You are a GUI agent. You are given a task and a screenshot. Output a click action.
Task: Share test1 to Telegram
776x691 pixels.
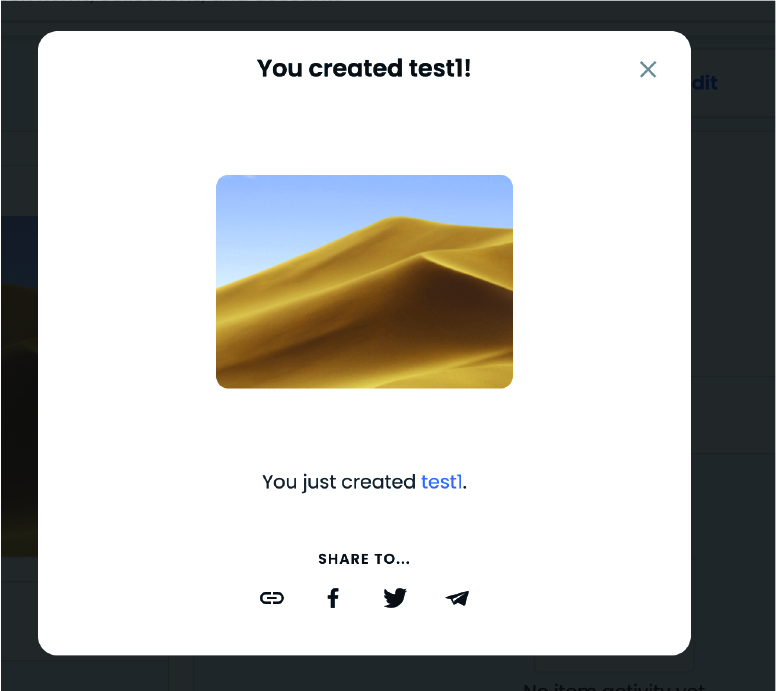tap(457, 598)
